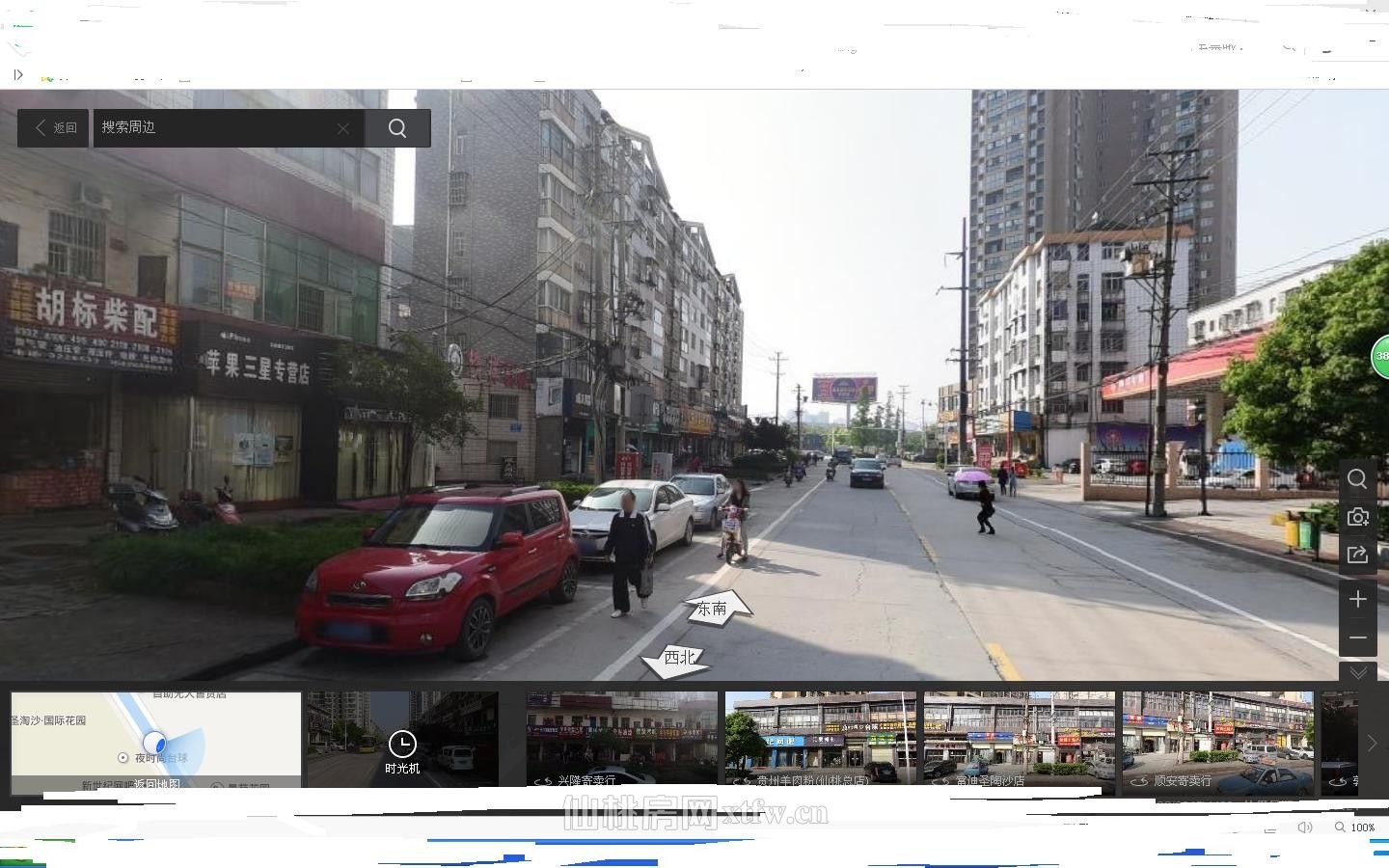1389x868 pixels.
Task: Clear the search box with the X icon
Action: tap(343, 128)
